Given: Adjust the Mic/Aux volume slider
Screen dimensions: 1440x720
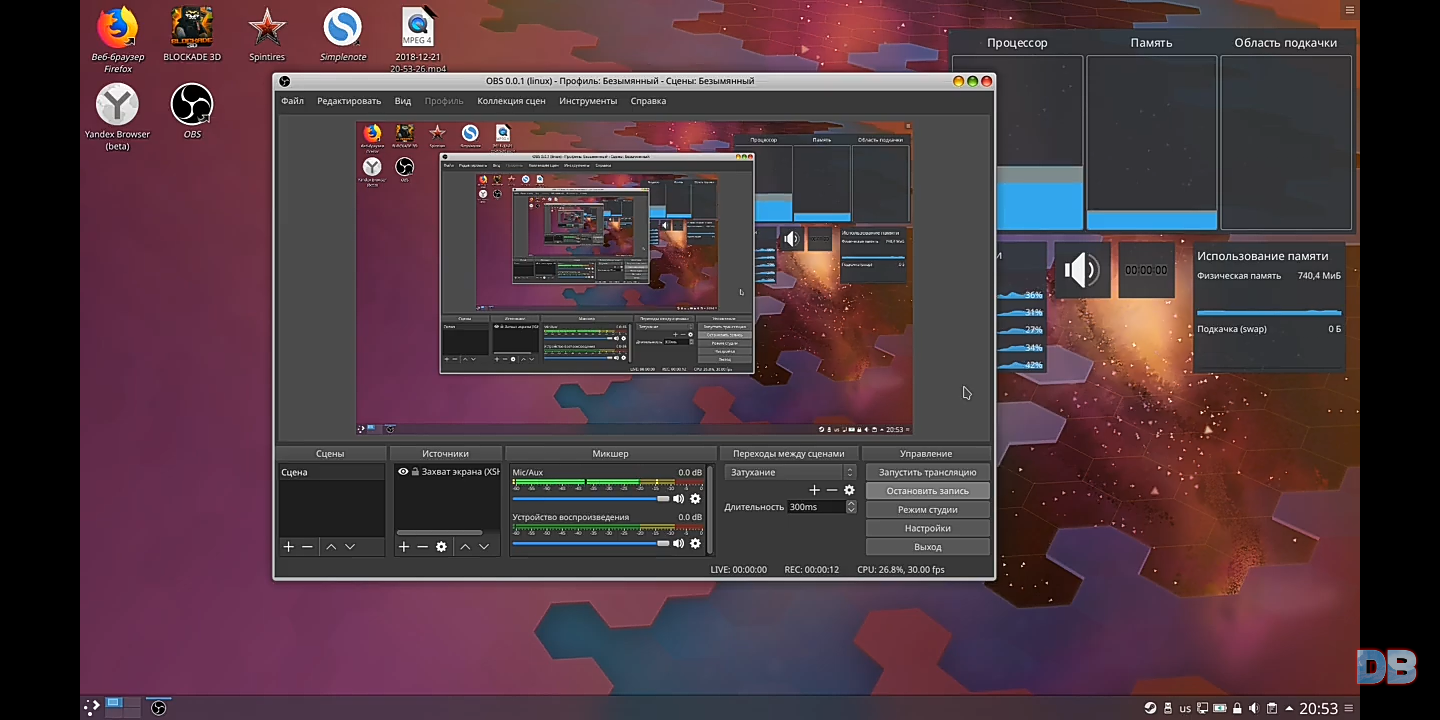Looking at the screenshot, I should pos(662,499).
